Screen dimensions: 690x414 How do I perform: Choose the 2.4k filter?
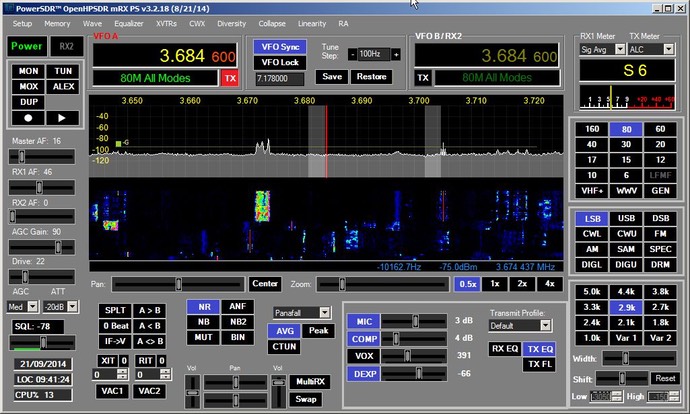point(592,322)
